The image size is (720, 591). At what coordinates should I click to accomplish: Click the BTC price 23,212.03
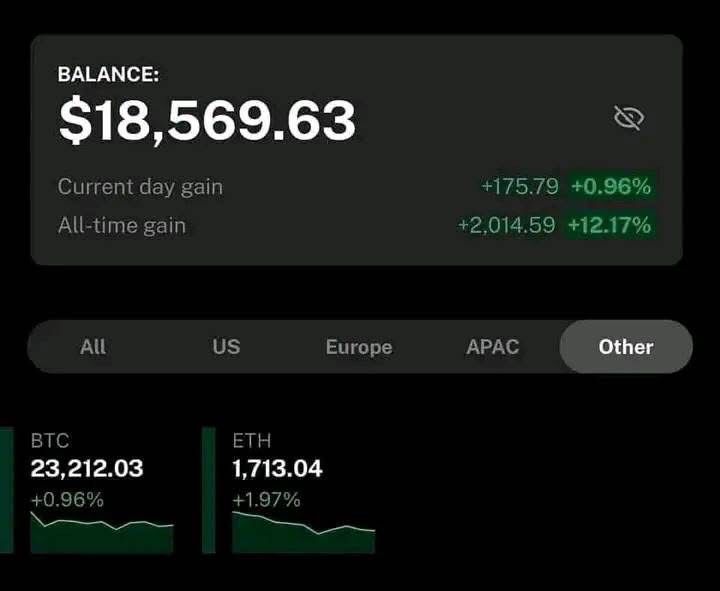pos(87,468)
